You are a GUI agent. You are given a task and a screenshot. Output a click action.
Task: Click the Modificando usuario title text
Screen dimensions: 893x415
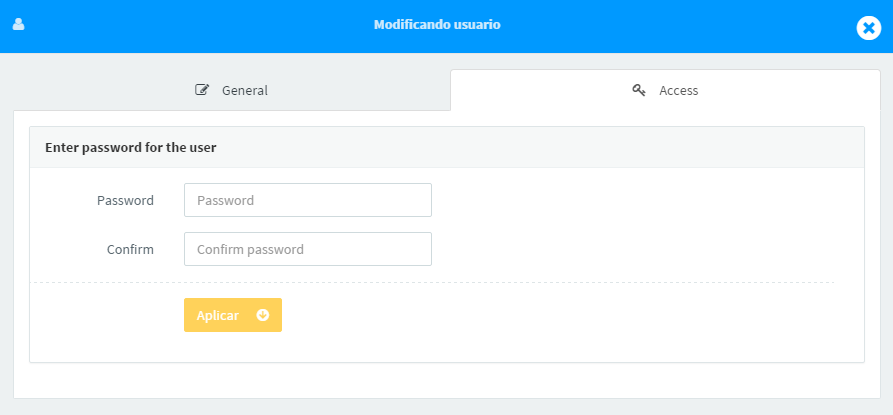pos(437,24)
